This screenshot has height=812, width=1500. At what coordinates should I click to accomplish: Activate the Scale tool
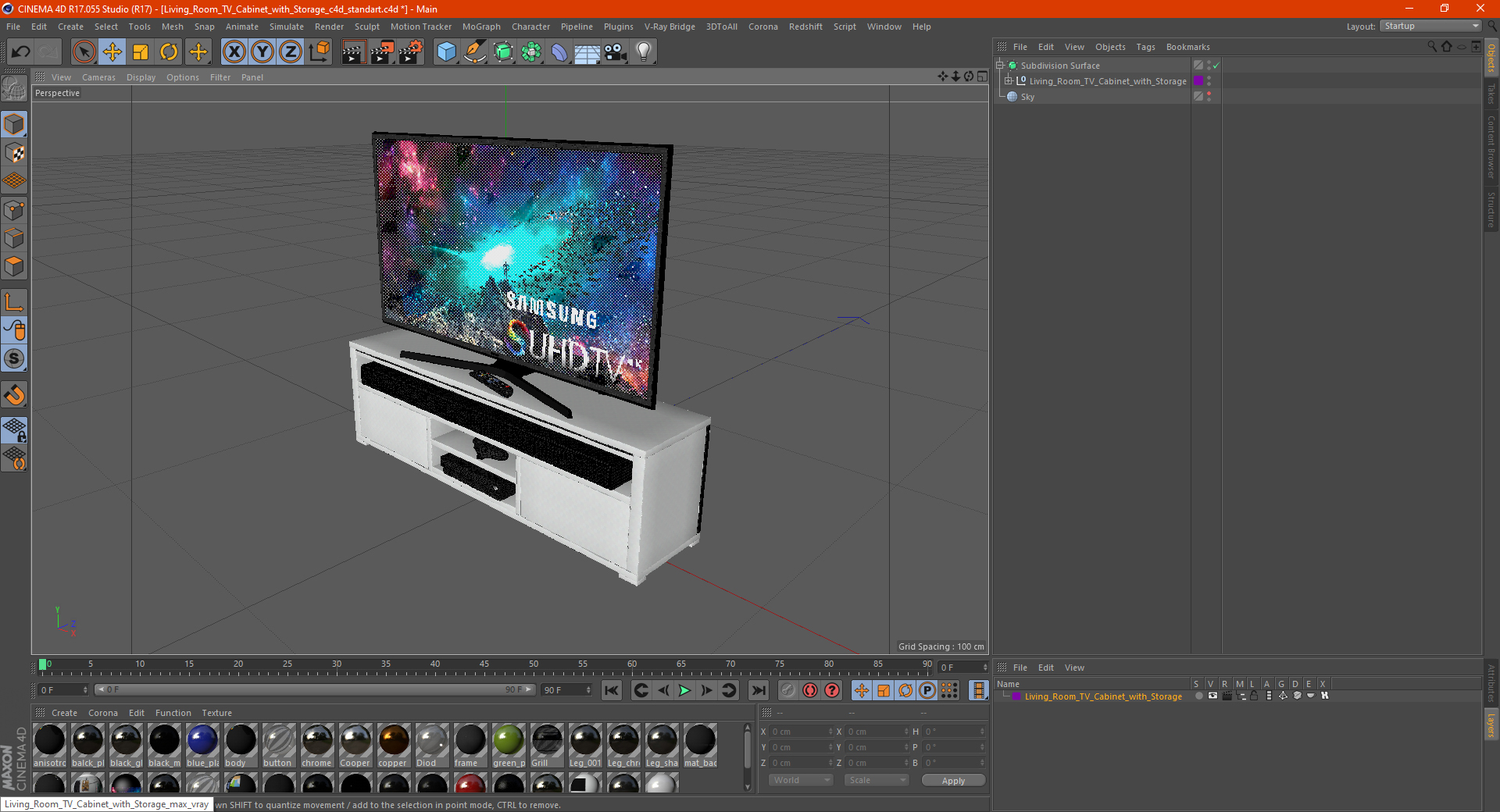coord(141,52)
